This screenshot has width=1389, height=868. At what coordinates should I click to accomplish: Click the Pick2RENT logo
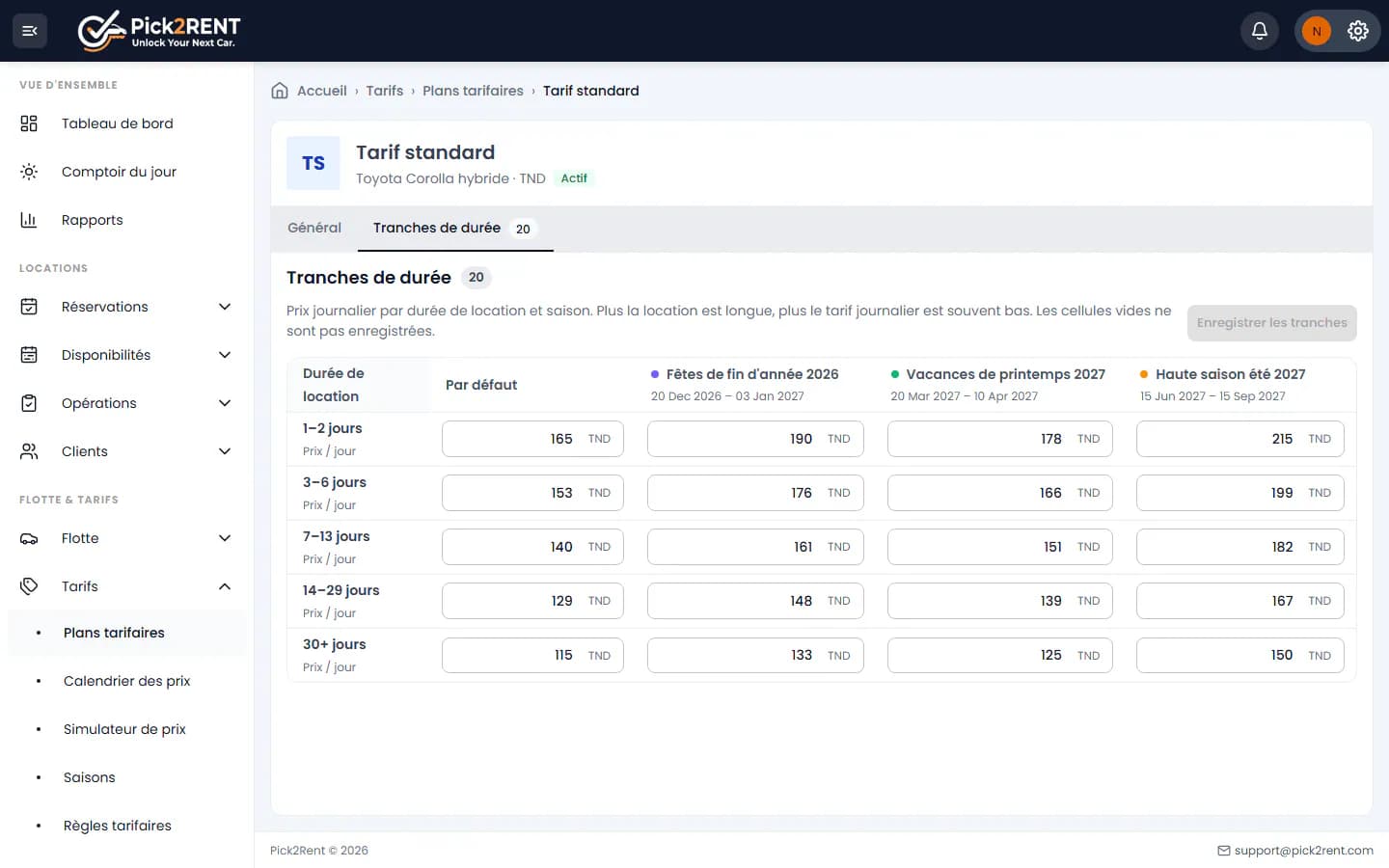[x=159, y=31]
